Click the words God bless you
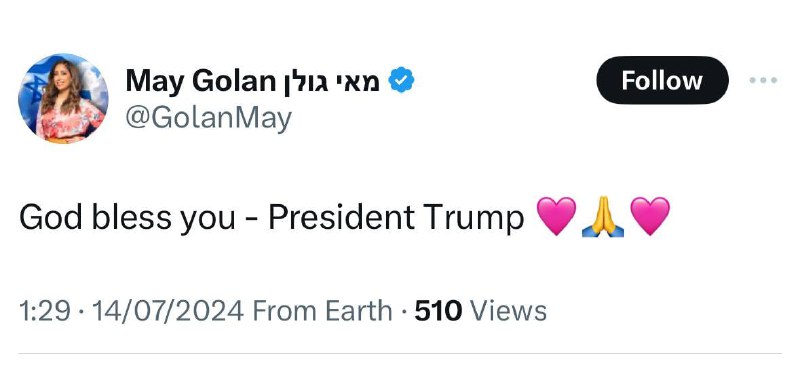This screenshot has height=372, width=800. (x=127, y=218)
